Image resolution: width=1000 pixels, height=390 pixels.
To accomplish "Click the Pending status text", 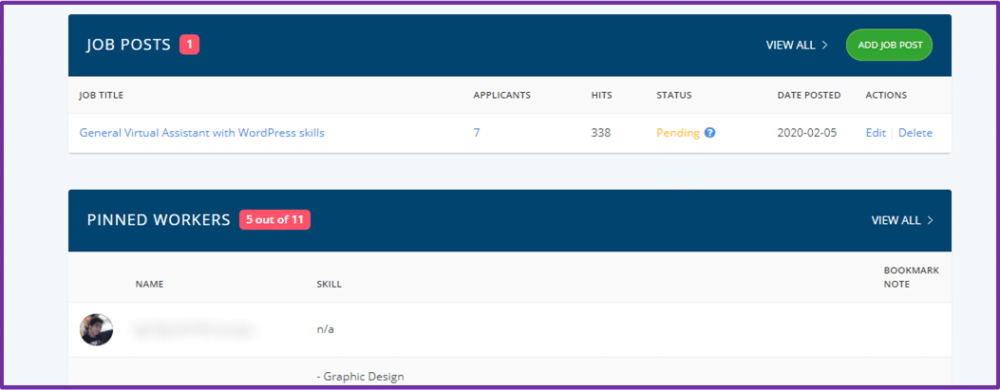I will click(678, 133).
